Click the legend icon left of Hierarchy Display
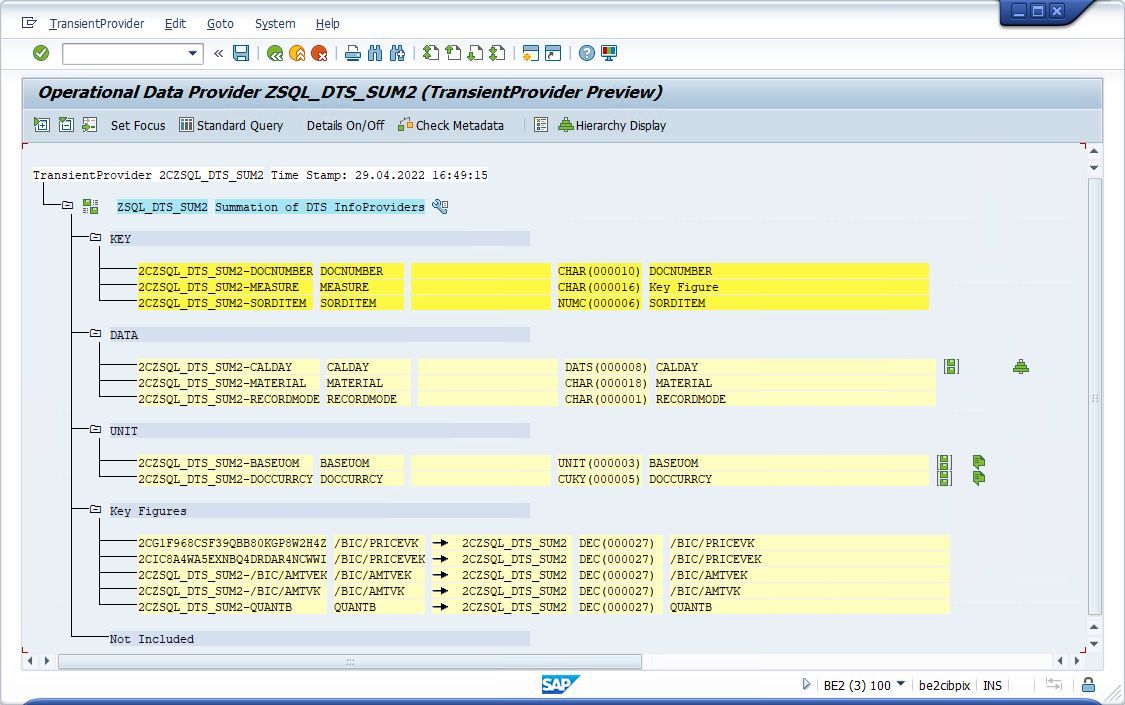The height and width of the screenshot is (705, 1125). [541, 125]
